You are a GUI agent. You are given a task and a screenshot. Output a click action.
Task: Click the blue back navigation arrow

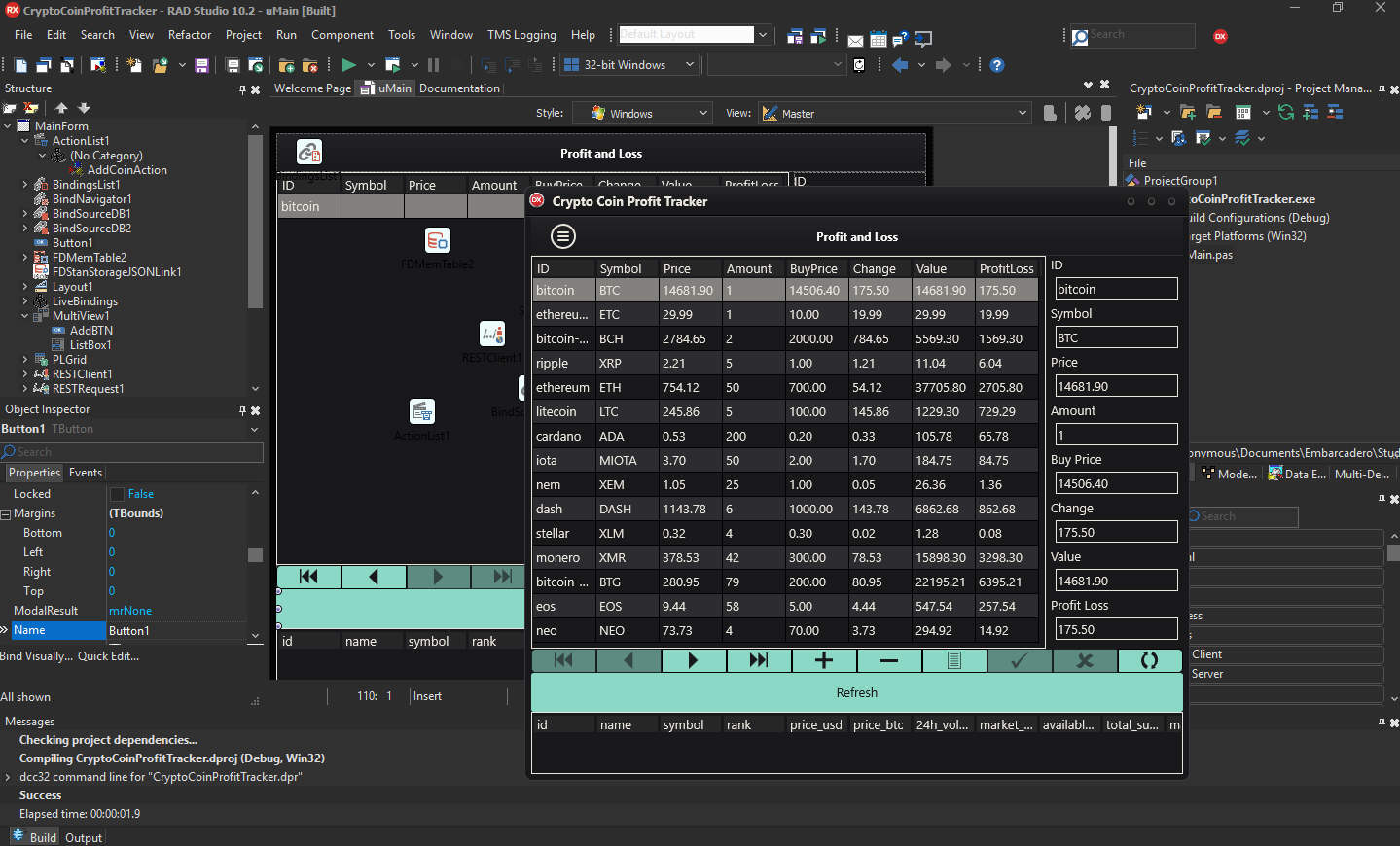tap(900, 65)
